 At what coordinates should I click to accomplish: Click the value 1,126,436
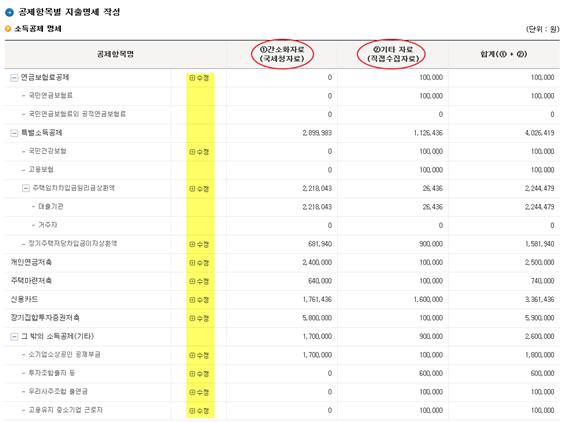428,133
